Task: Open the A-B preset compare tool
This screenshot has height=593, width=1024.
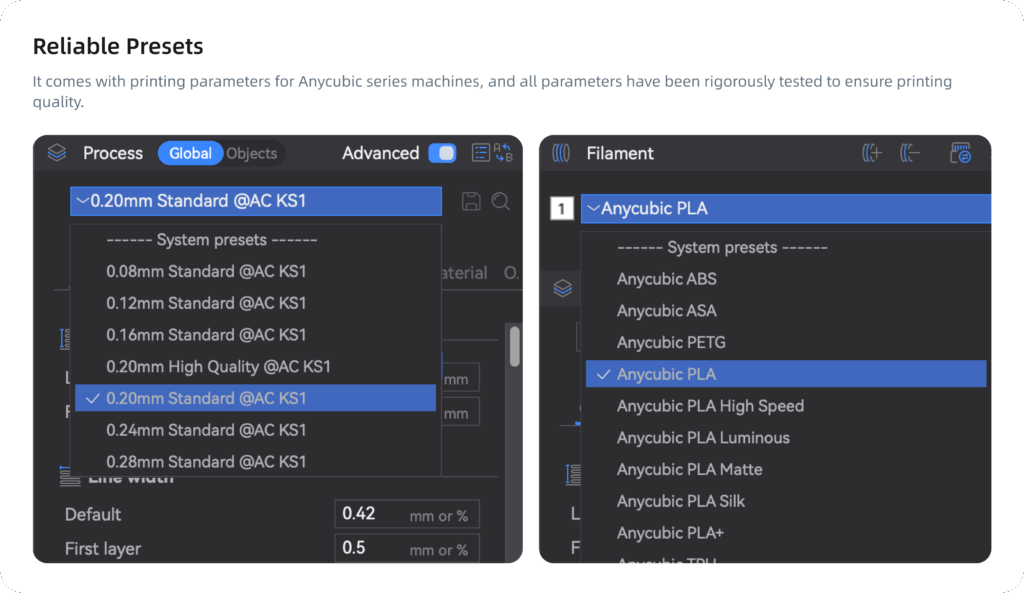Action: (504, 153)
